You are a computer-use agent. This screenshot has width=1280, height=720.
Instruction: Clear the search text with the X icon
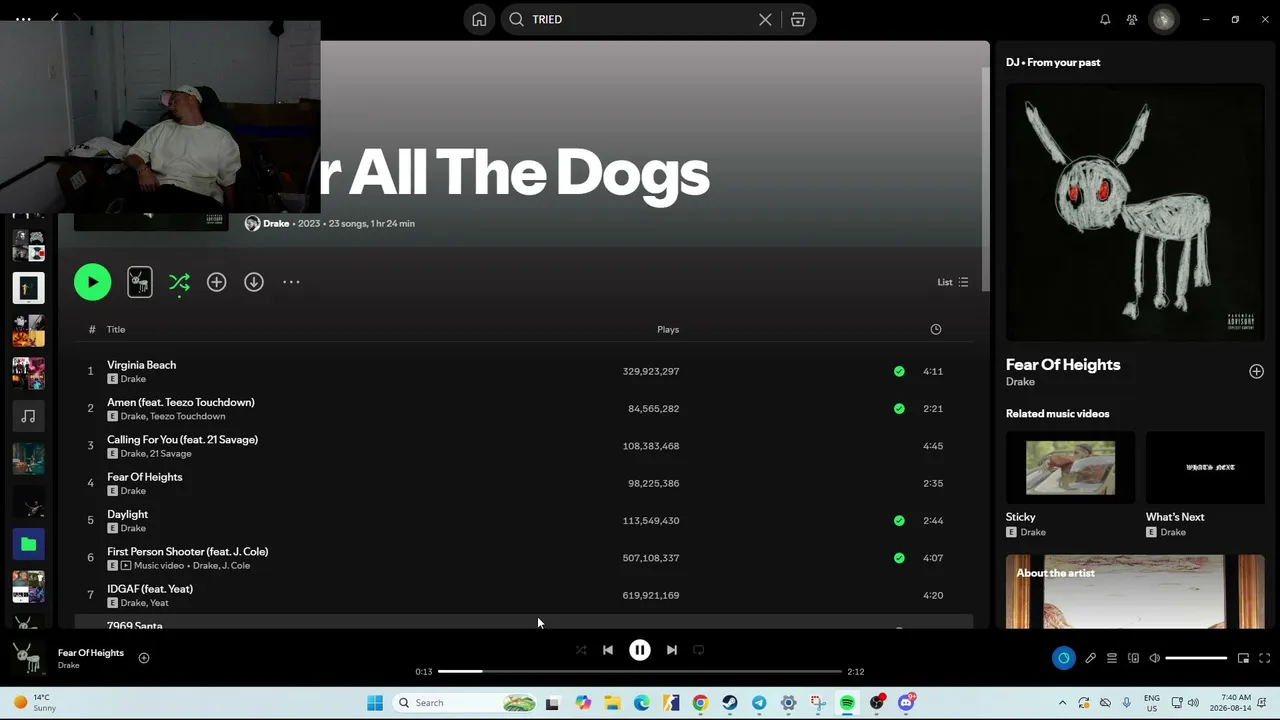[x=765, y=19]
